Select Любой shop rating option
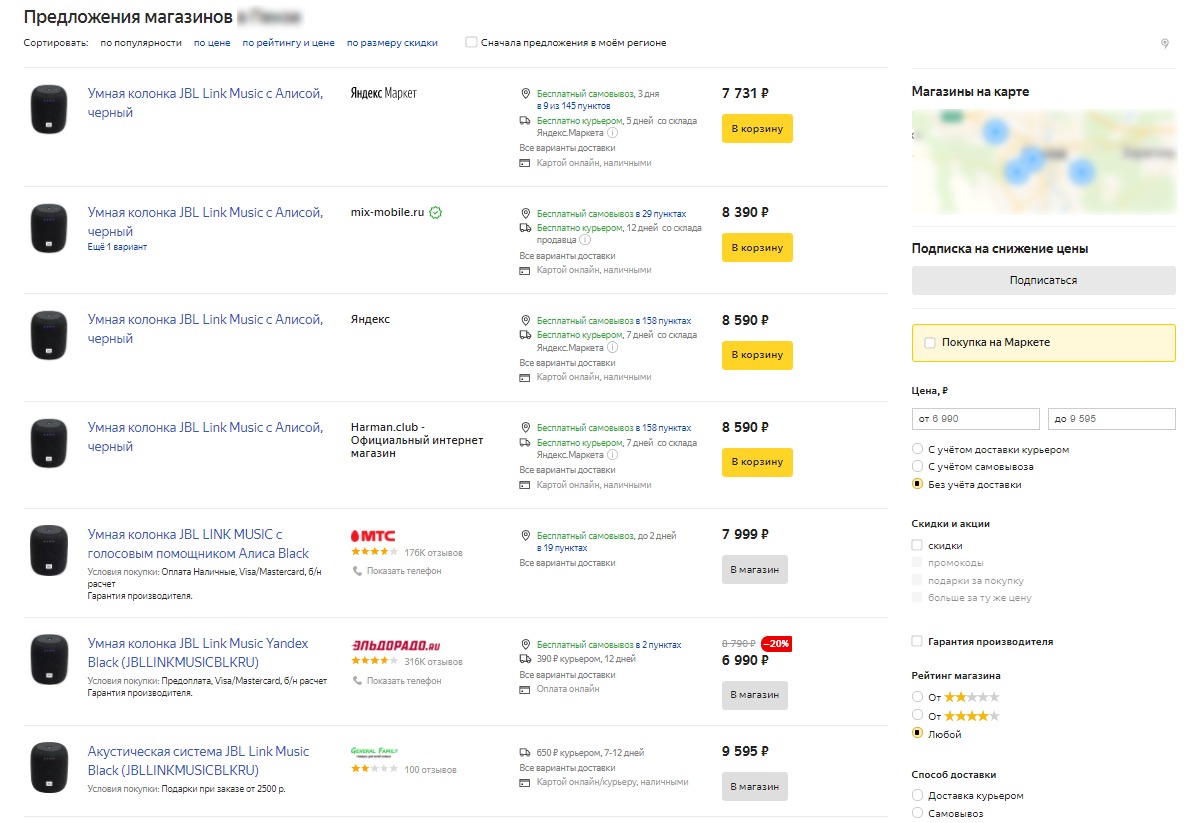 coord(918,733)
